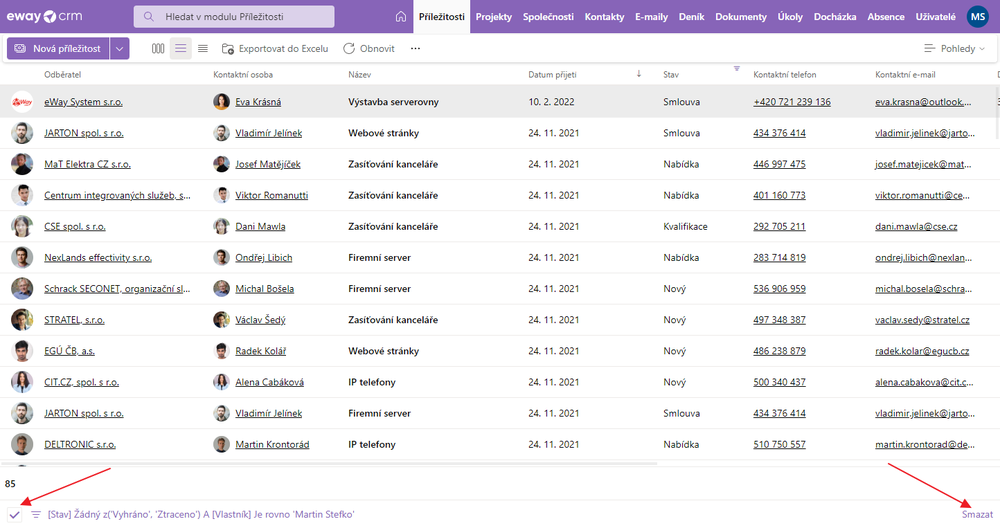Switch to the Projekty module
Viewport: 1000px width, 528px height.
[494, 17]
